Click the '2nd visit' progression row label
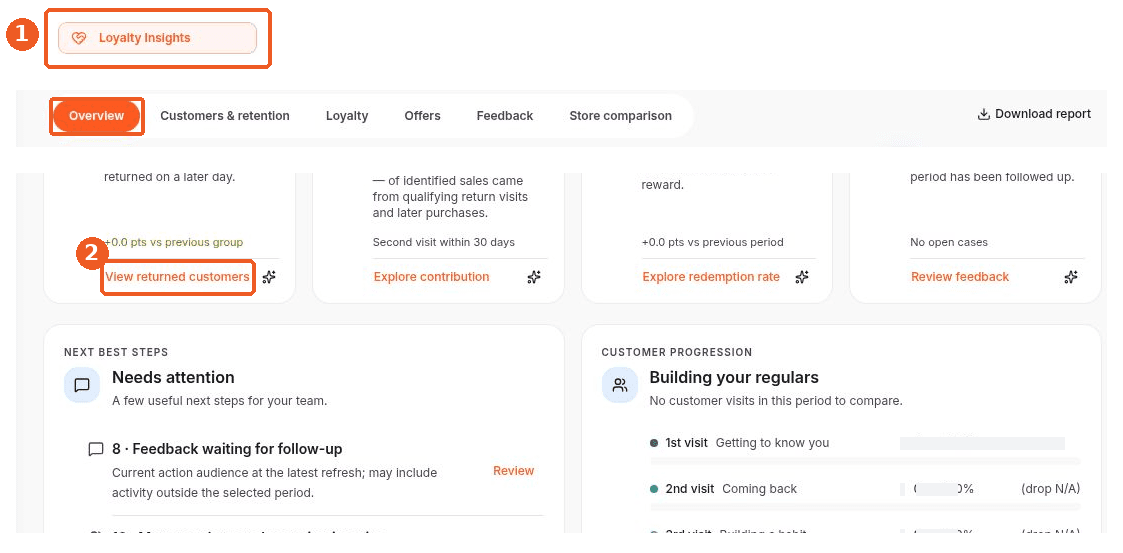 pos(689,489)
